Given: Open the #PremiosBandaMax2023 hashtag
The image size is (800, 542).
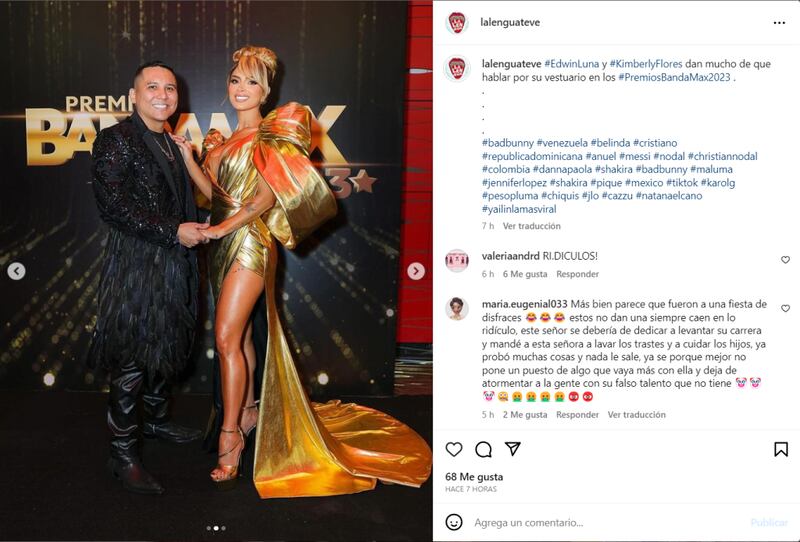Looking at the screenshot, I should pyautogui.click(x=674, y=77).
